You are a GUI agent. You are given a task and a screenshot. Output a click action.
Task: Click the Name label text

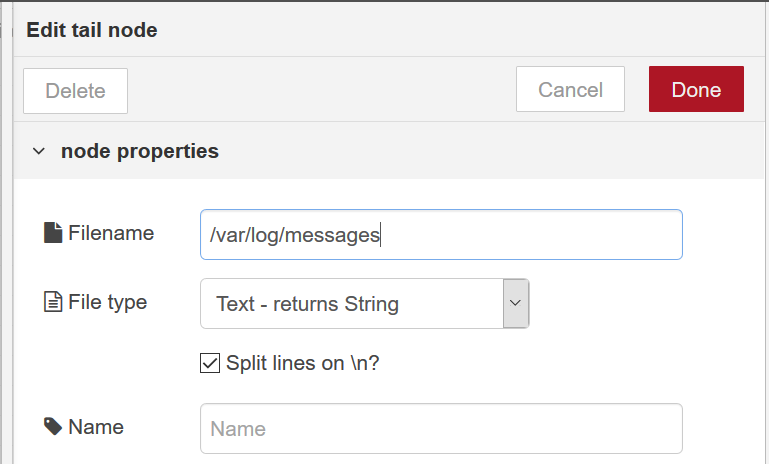tap(96, 427)
